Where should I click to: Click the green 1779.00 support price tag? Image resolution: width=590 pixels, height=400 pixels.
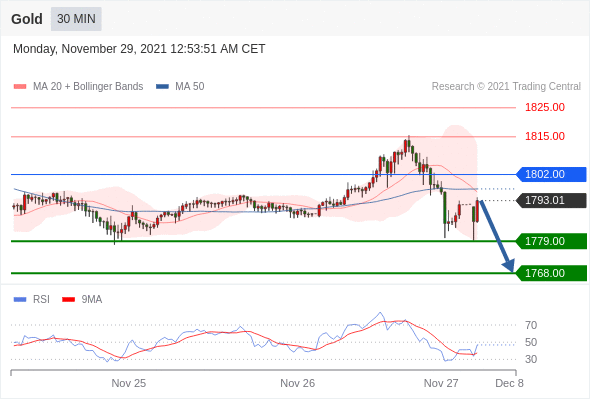click(551, 241)
